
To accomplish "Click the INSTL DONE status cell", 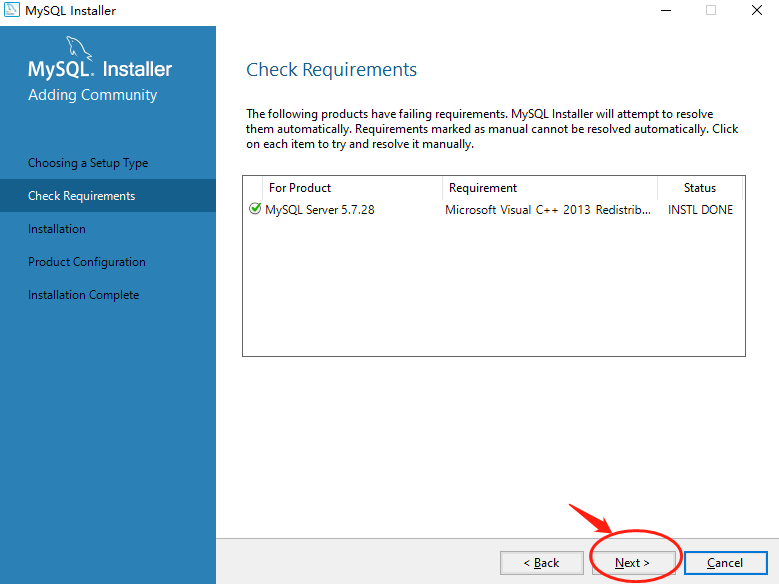I will pos(700,210).
